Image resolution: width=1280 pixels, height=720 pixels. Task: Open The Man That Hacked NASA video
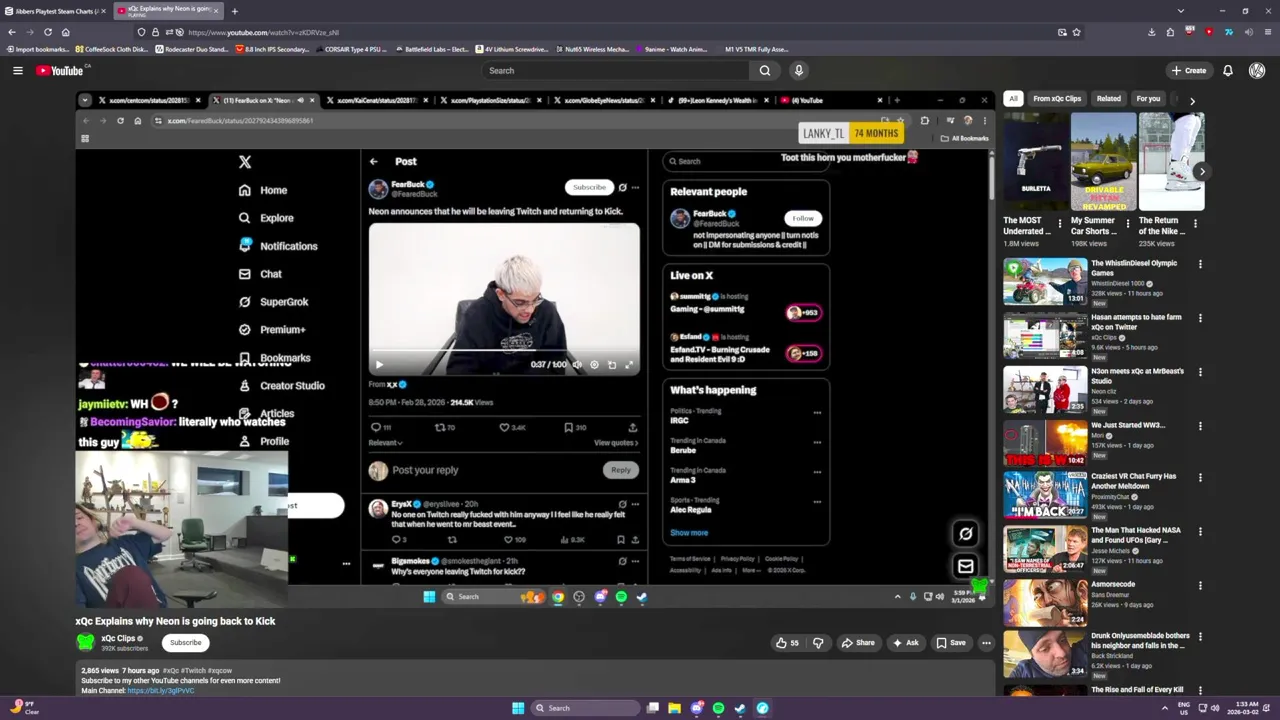[x=1045, y=549]
